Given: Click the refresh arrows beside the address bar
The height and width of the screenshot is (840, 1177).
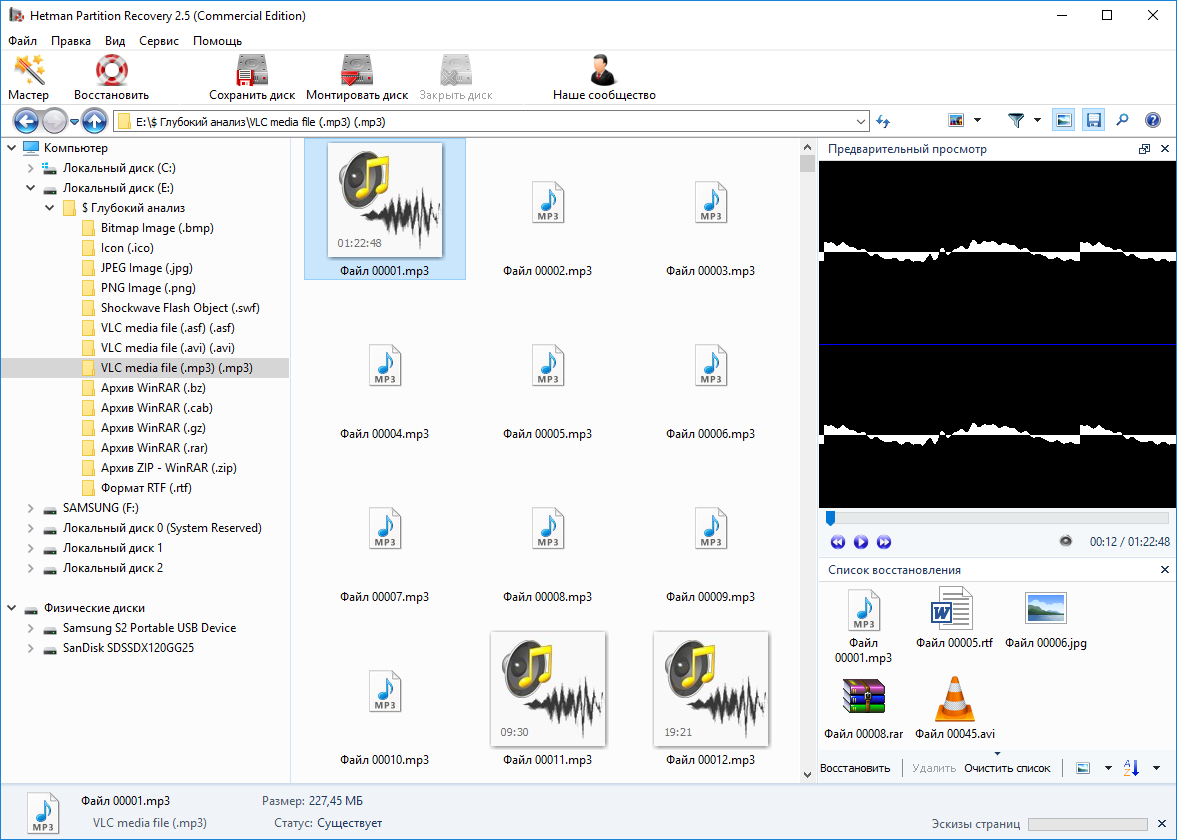Looking at the screenshot, I should click(x=884, y=121).
